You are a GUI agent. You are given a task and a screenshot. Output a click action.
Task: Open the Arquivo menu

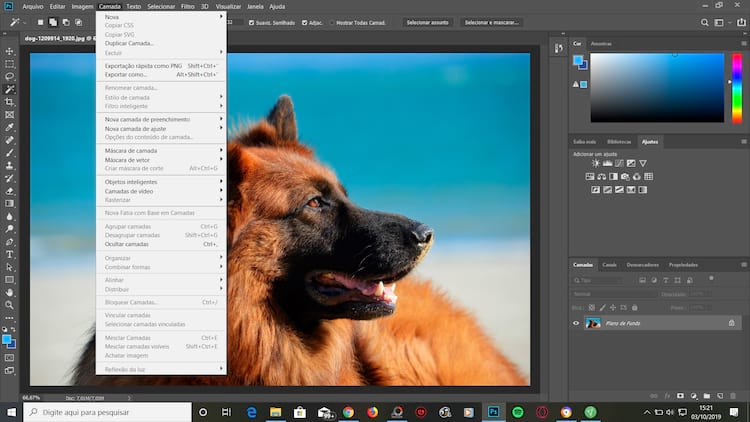[x=33, y=7]
